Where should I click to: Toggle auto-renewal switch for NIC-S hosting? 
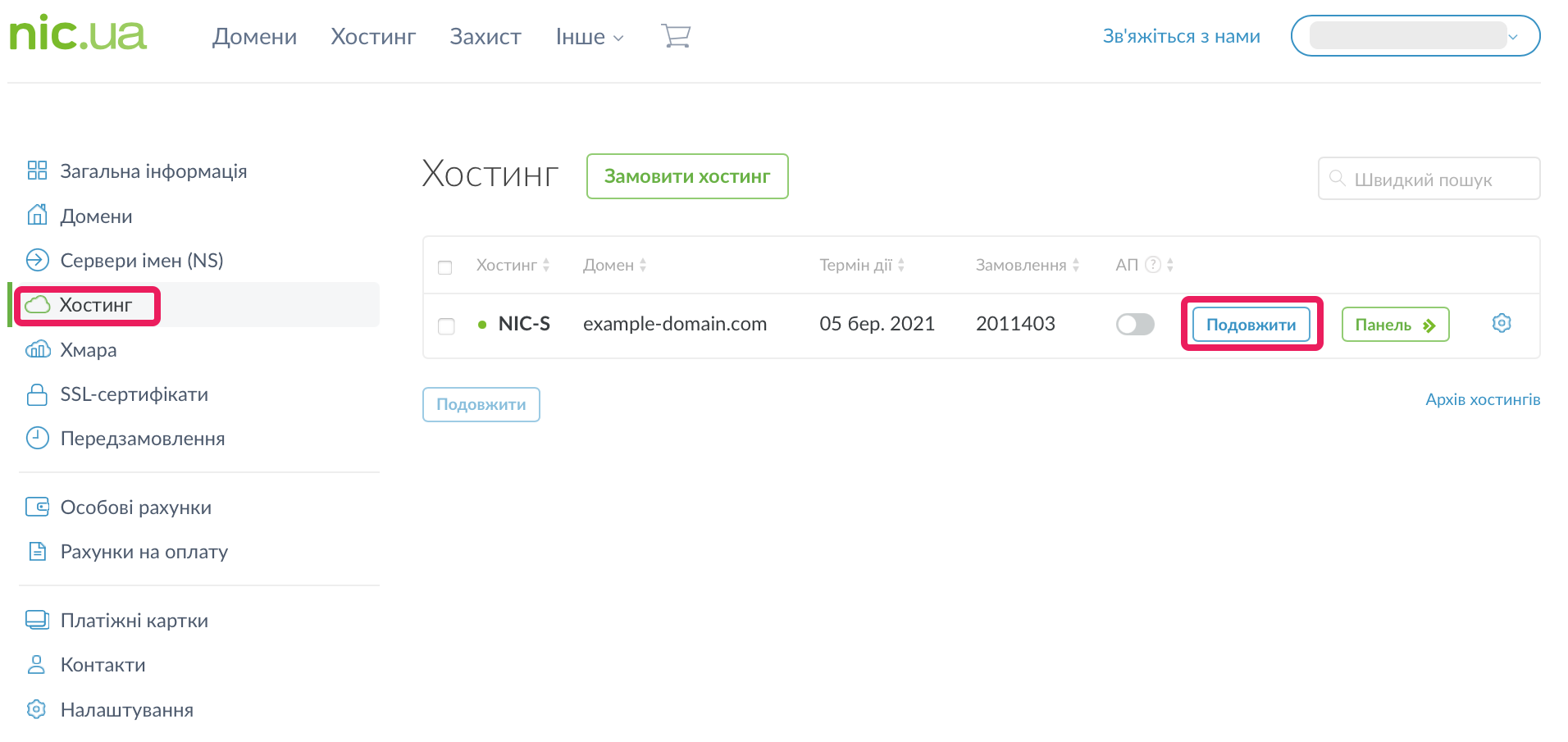pyautogui.click(x=1135, y=325)
